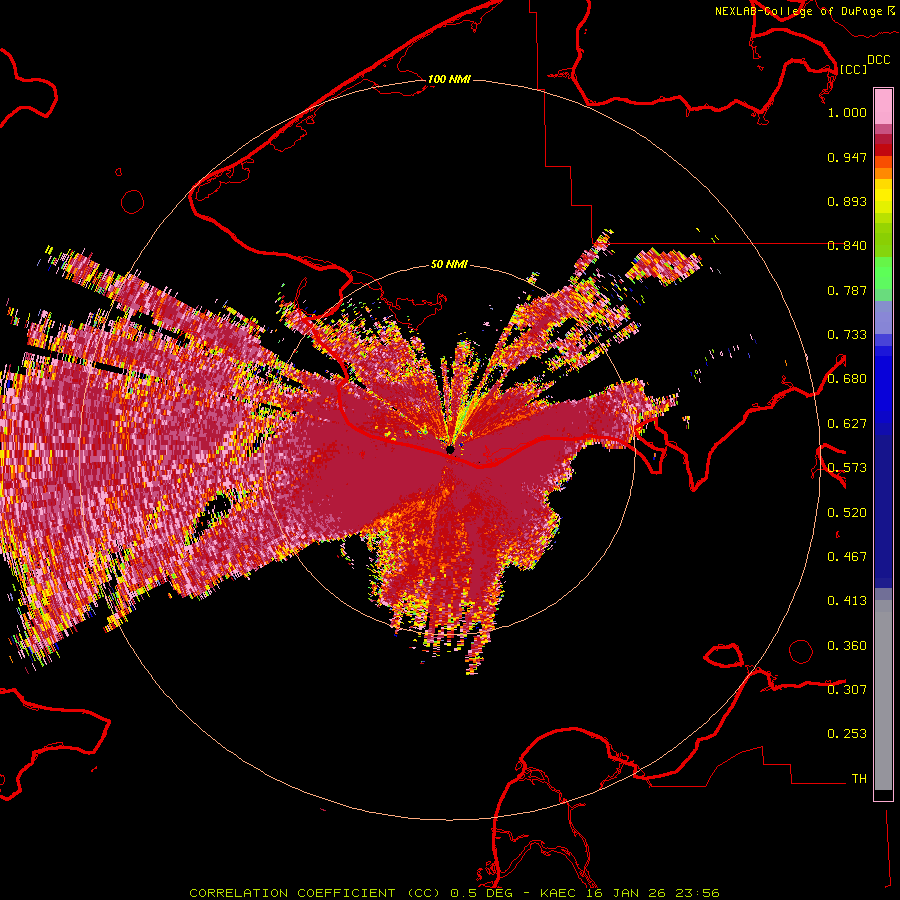Click the black radar site dot at center
900x900 pixels.
[x=450, y=449]
